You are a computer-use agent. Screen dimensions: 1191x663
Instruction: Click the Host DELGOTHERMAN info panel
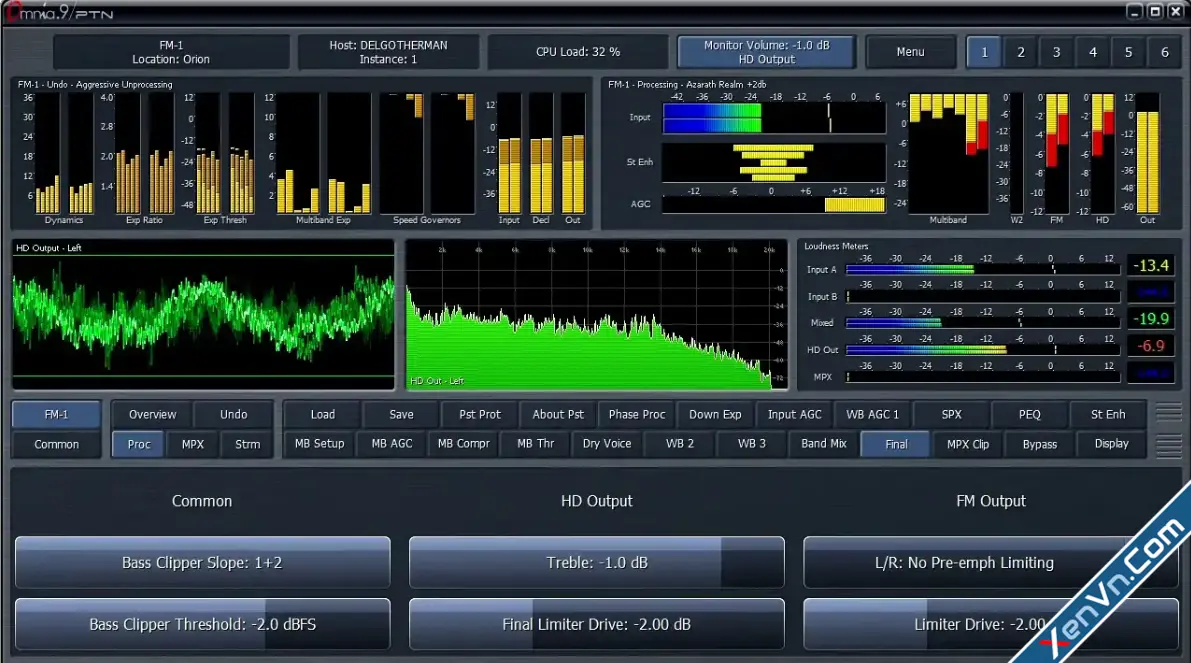click(388, 52)
